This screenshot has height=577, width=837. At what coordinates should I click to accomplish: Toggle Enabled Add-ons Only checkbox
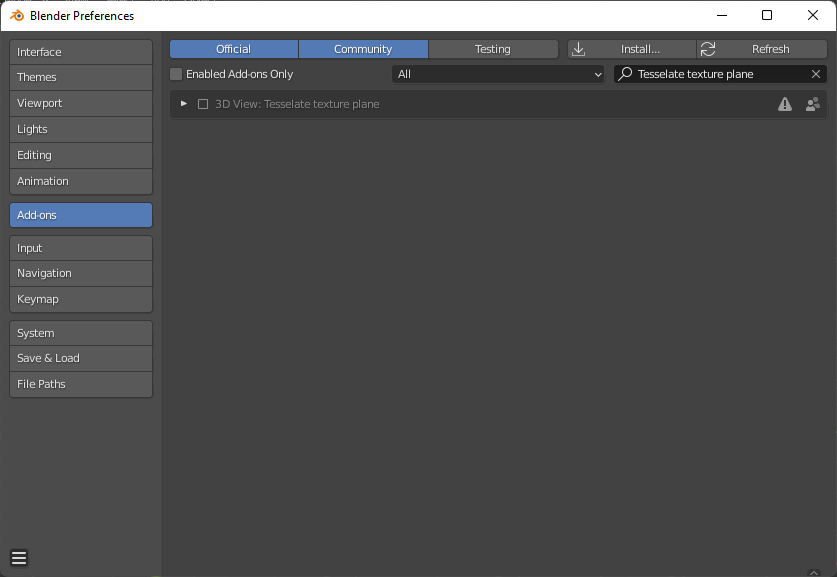point(177,74)
